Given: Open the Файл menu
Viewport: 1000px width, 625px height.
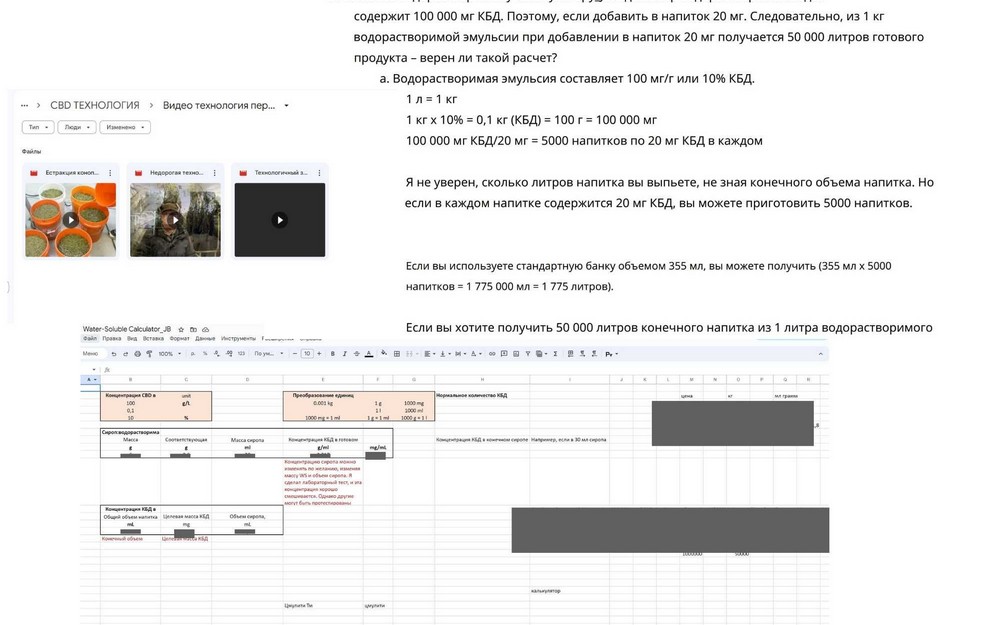Looking at the screenshot, I should coord(90,339).
